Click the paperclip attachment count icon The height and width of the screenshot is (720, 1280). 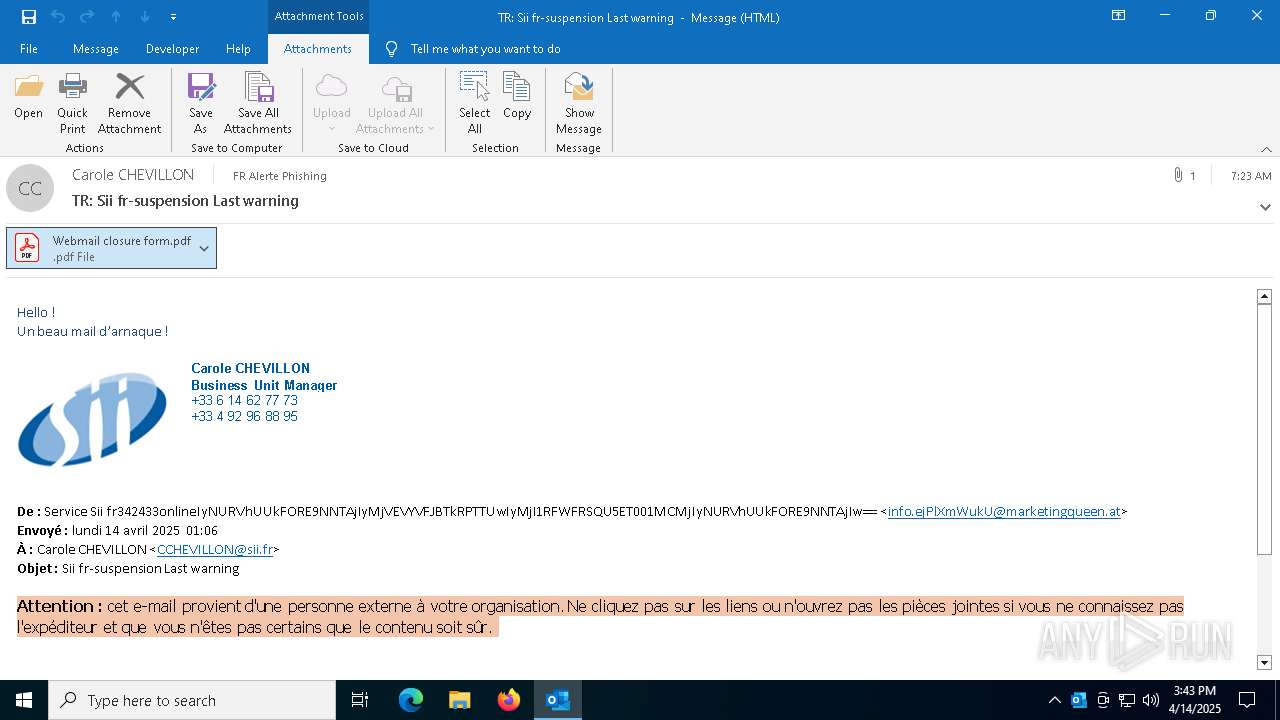click(x=1178, y=175)
